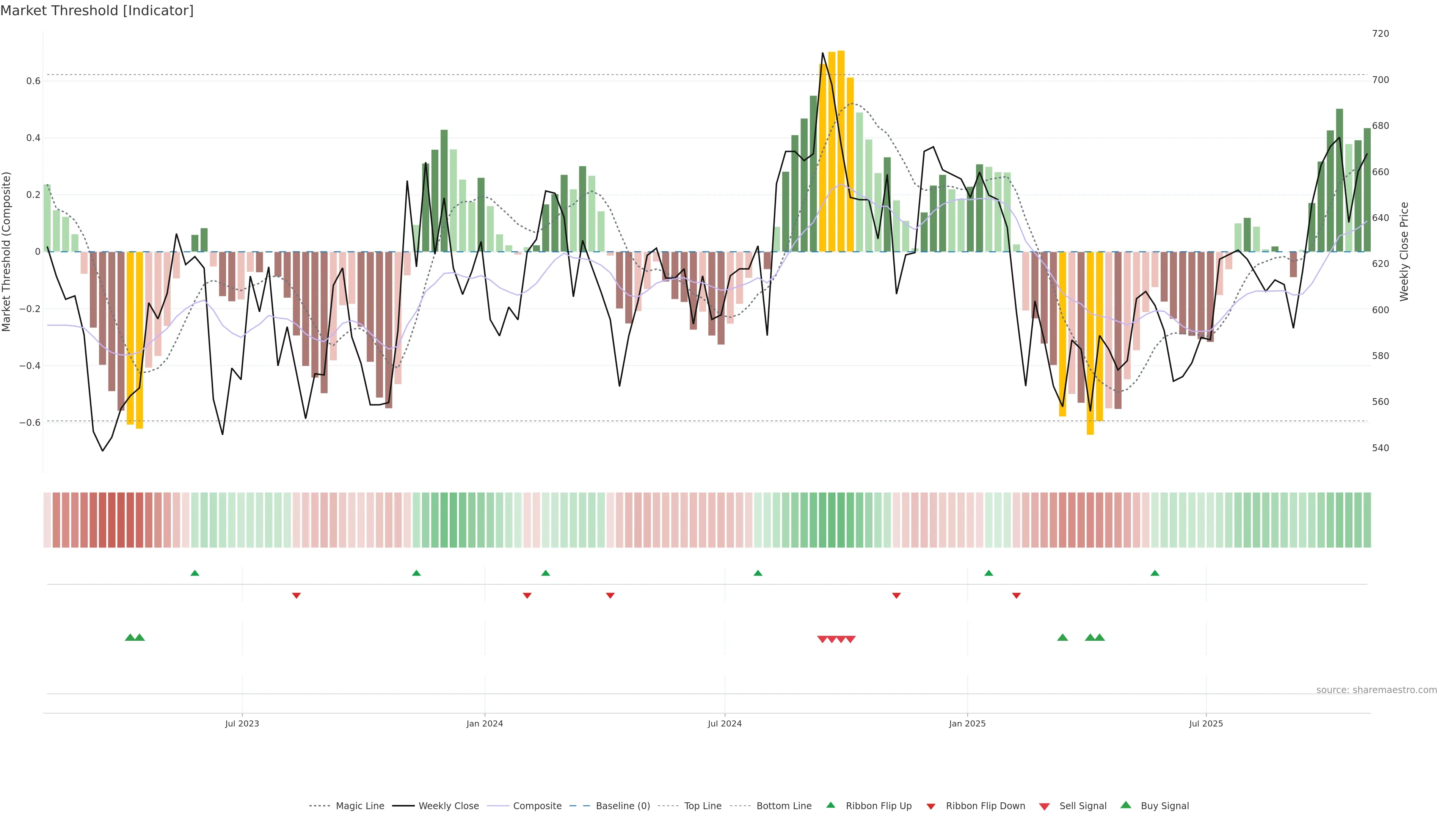
Task: Click Baseline (0) legend item
Action: coord(622,806)
